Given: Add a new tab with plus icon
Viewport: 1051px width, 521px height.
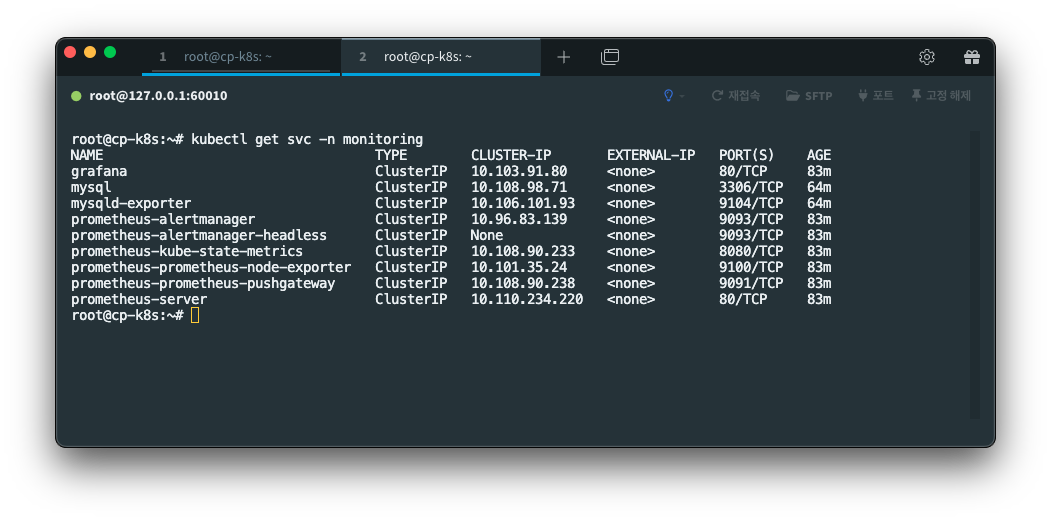Looking at the screenshot, I should point(563,57).
